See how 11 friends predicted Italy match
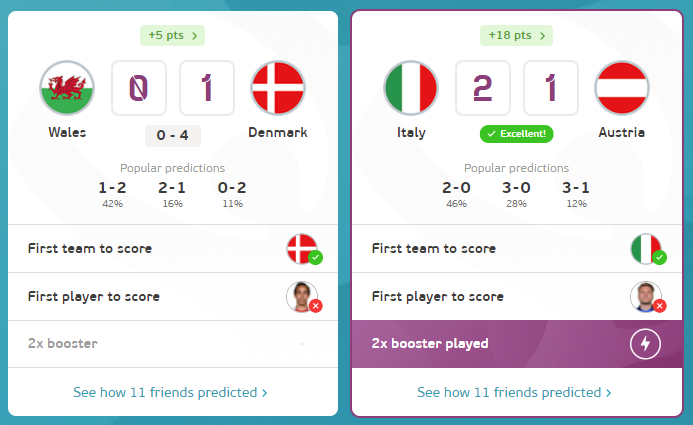This screenshot has width=693, height=425. (514, 392)
